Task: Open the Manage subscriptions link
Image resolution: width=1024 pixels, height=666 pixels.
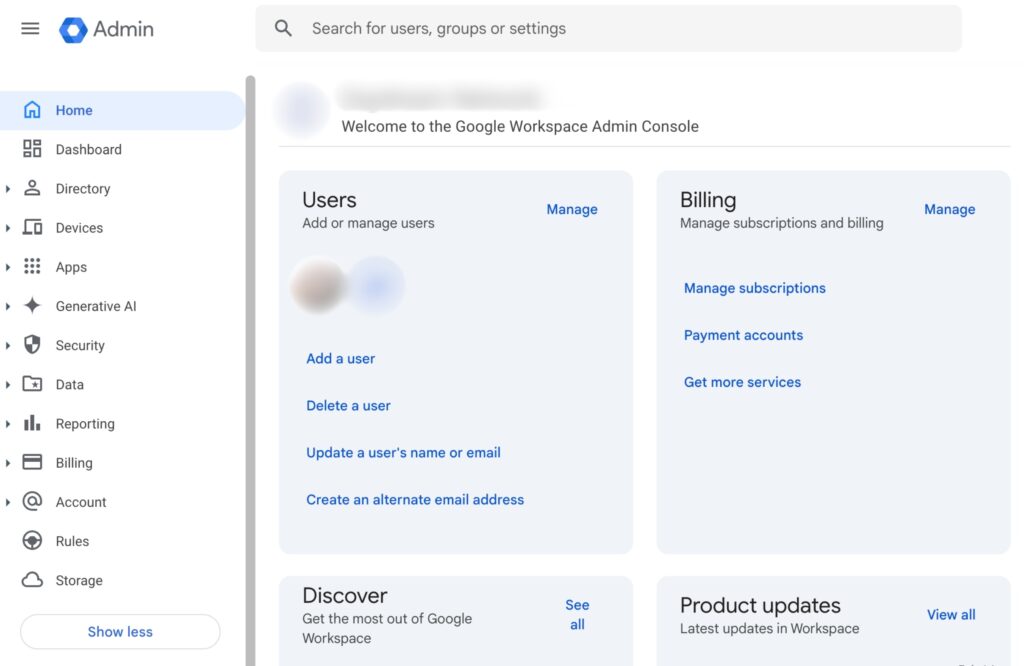Action: pos(754,288)
